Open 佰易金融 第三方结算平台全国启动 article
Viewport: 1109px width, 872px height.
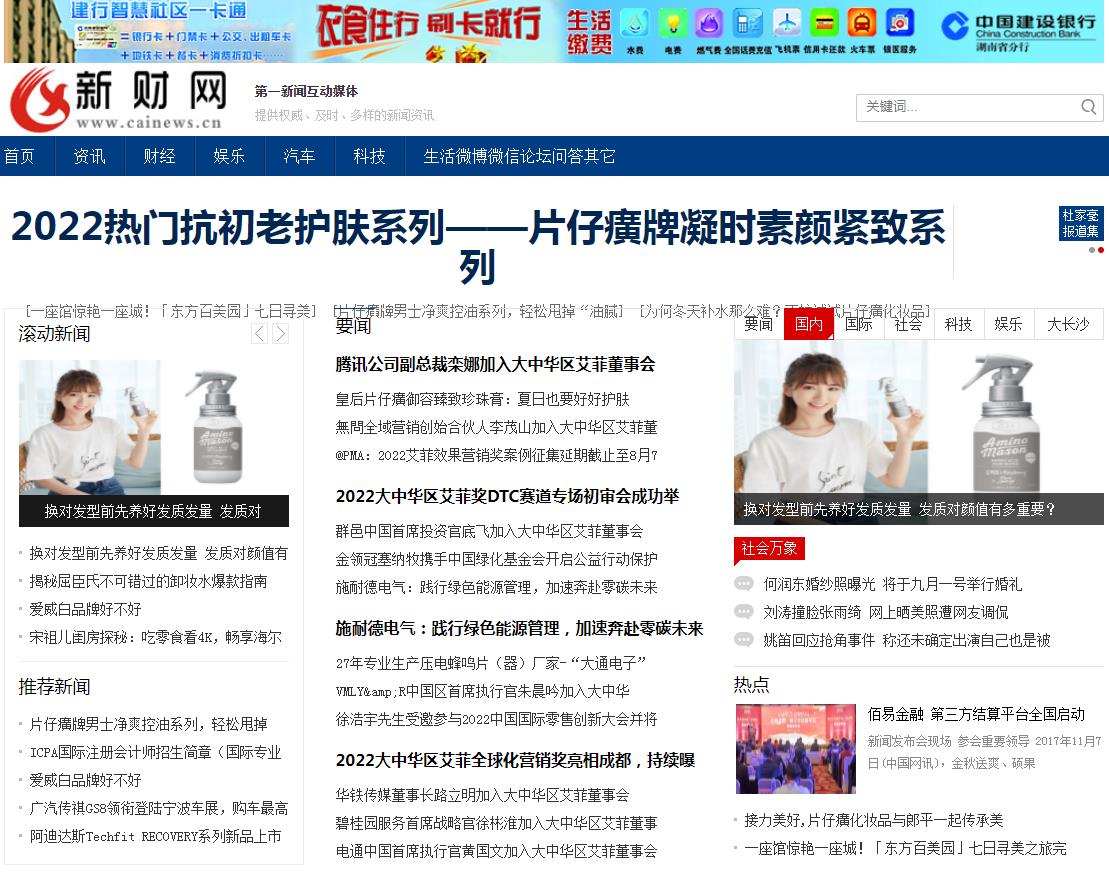pos(976,714)
